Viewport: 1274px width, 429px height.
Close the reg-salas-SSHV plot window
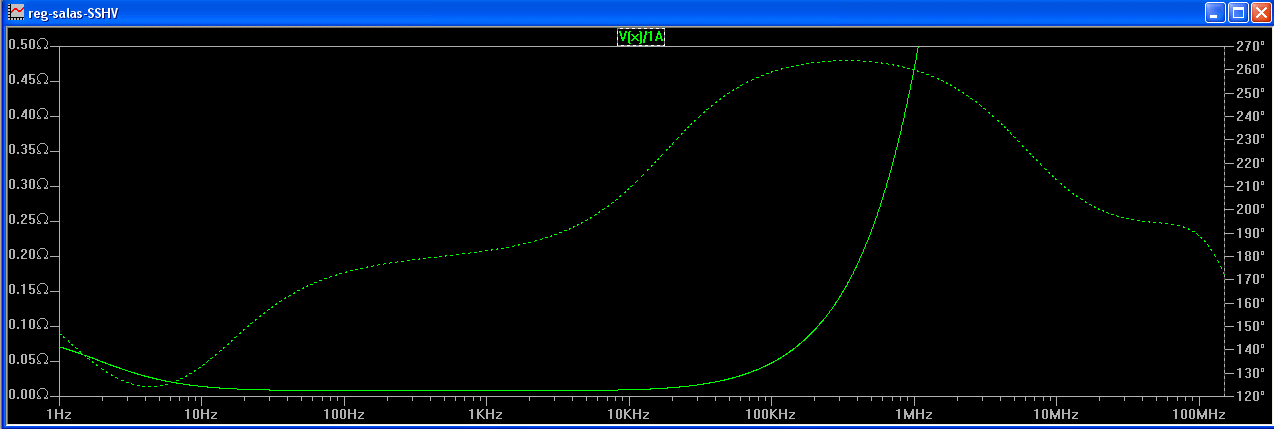1260,13
